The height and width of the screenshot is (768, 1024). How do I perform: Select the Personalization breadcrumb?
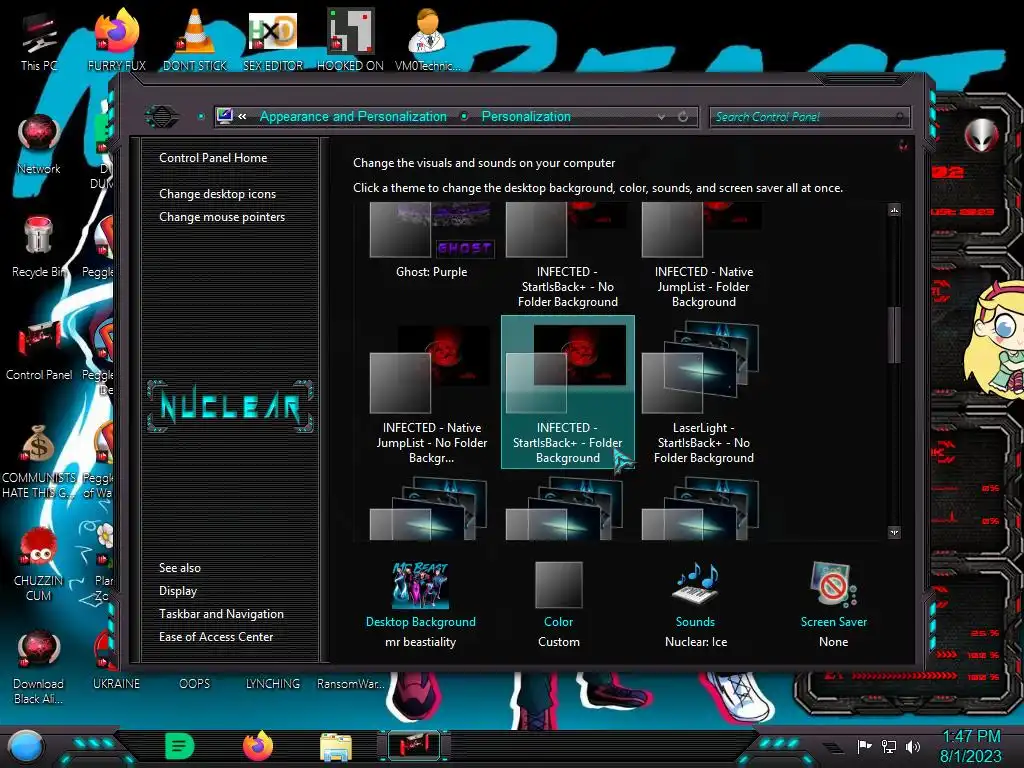526,116
